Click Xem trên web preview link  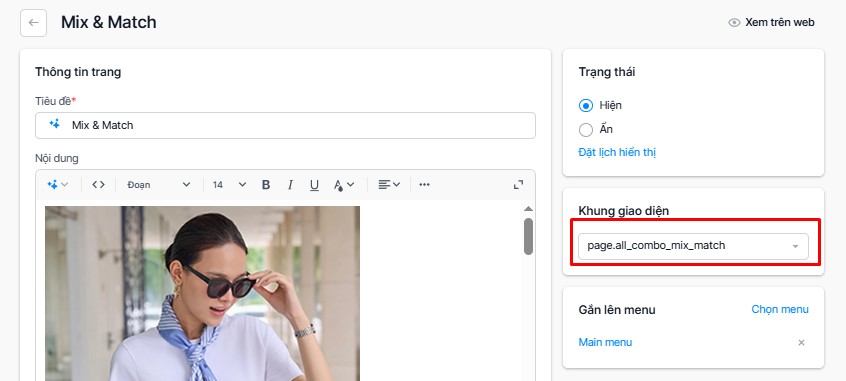click(772, 23)
